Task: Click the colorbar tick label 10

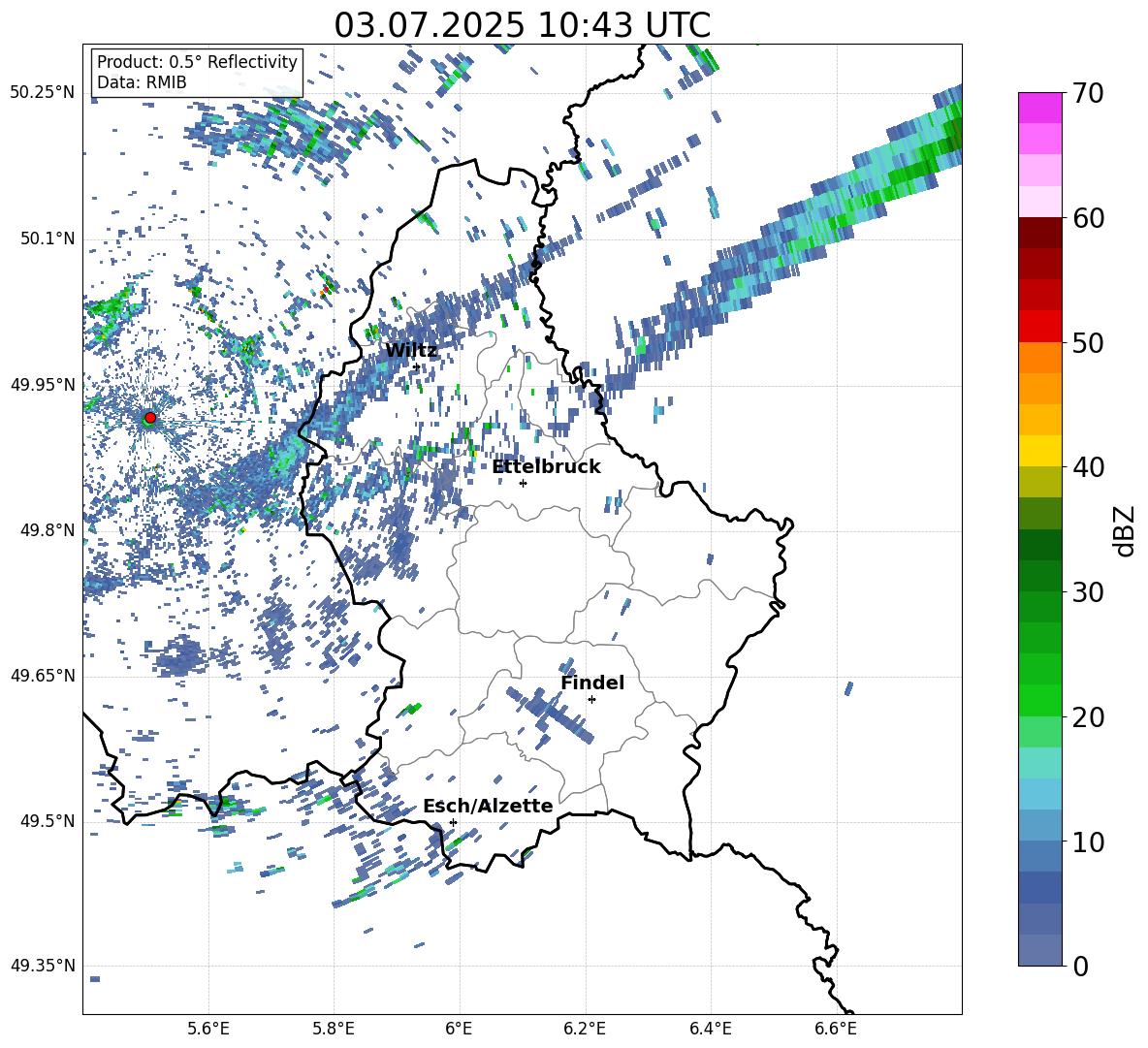Action: point(1088,842)
